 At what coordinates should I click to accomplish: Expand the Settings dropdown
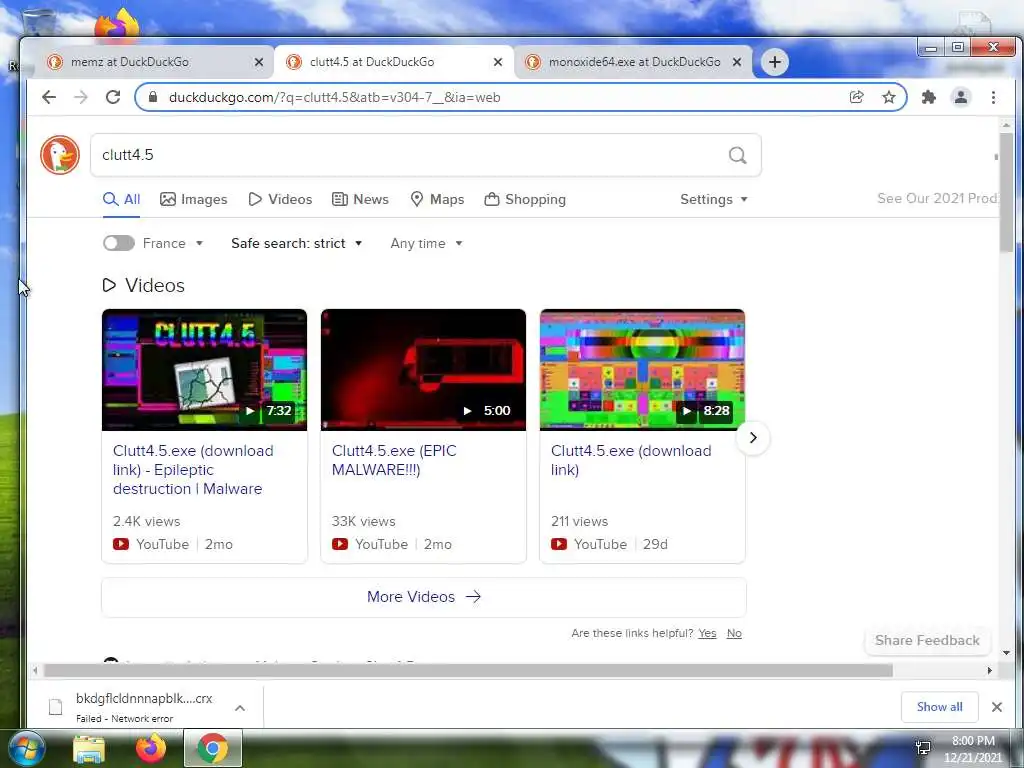714,199
